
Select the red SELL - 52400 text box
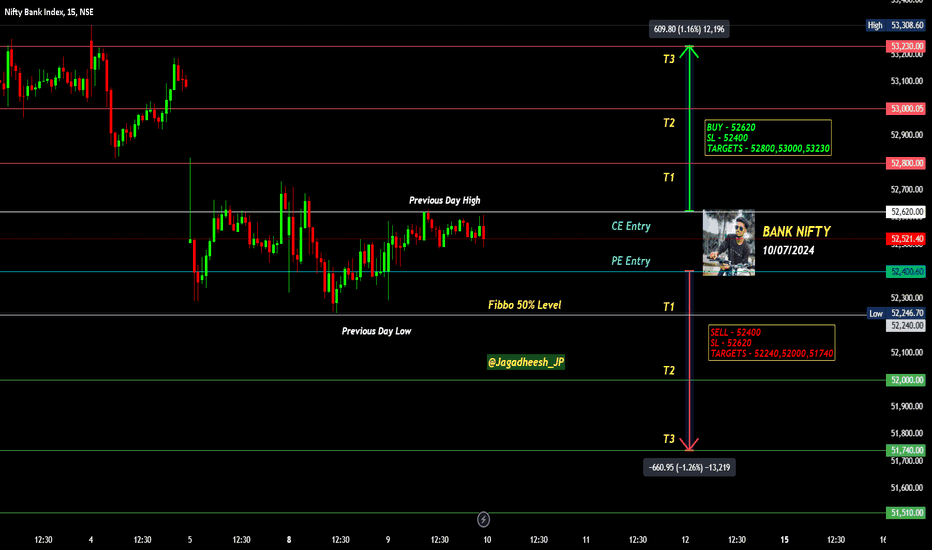point(772,342)
